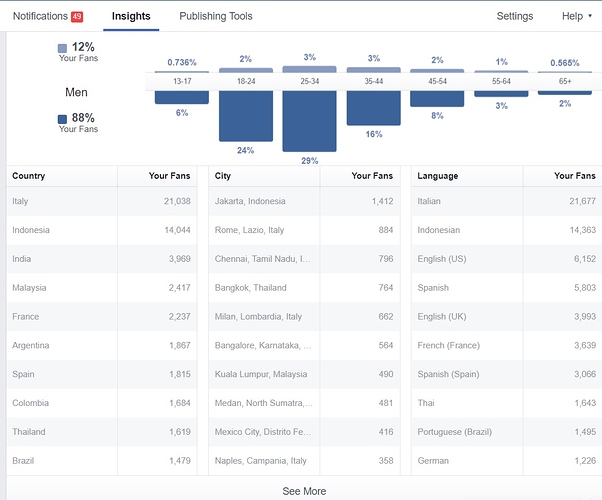Open the Notifications tab

(40, 17)
